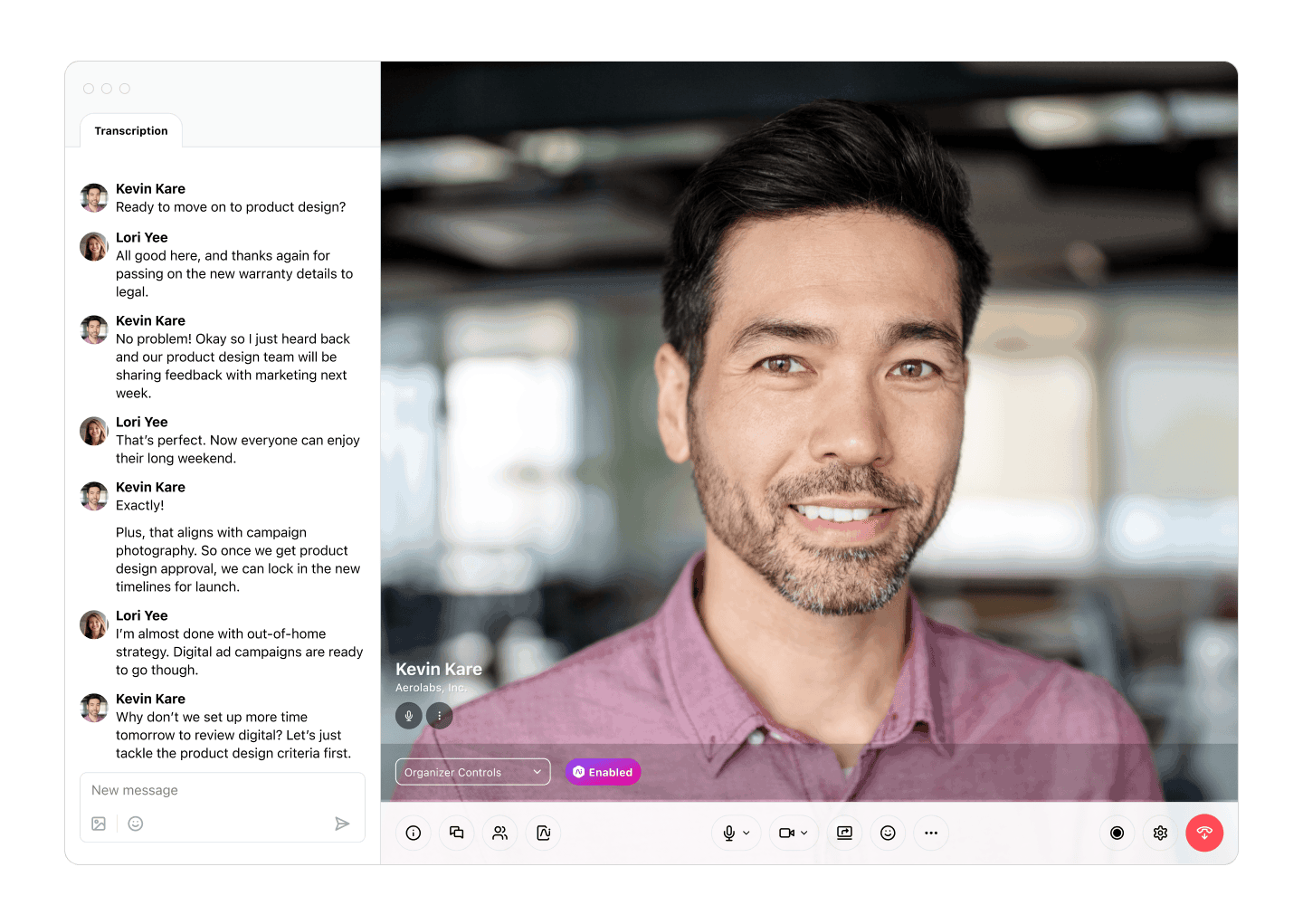The width and height of the screenshot is (1303, 924).
Task: Open the meeting info panel
Action: coord(414,833)
